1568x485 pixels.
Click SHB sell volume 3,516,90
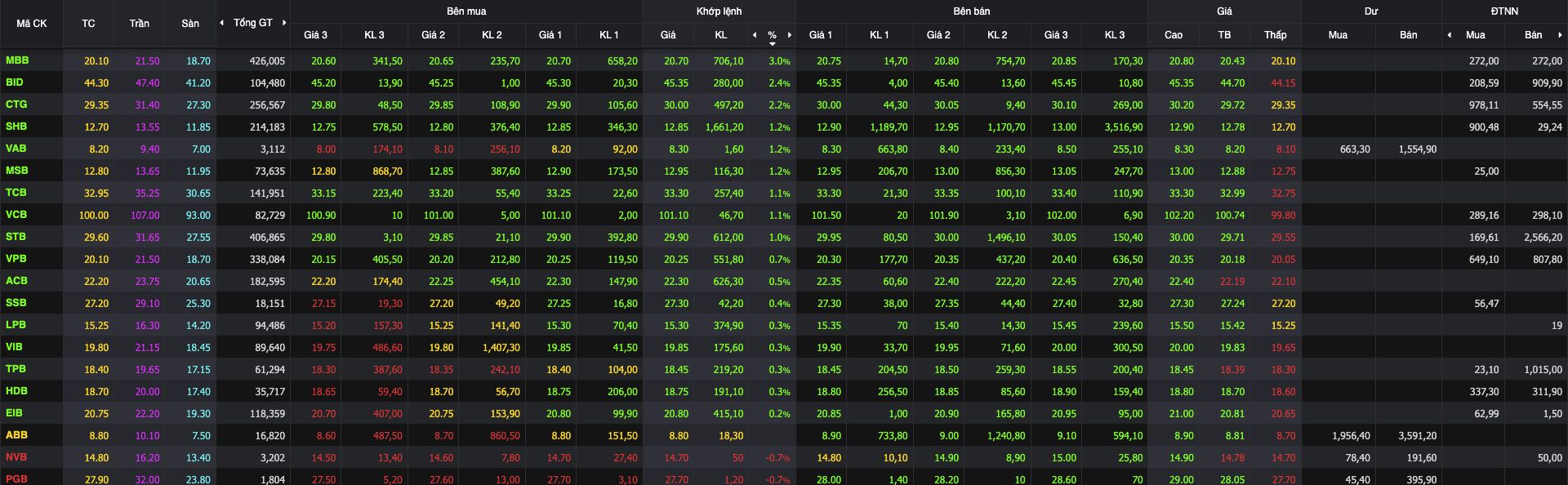(x=1123, y=127)
